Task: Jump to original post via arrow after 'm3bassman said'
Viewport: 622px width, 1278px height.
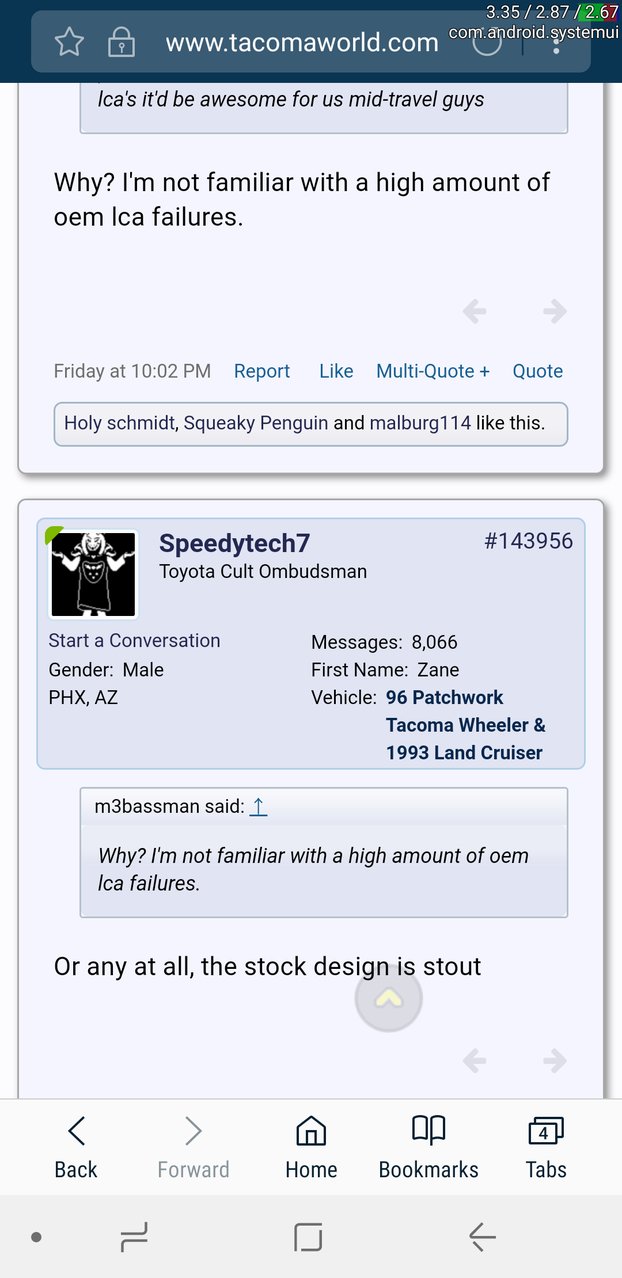Action: pyautogui.click(x=258, y=806)
